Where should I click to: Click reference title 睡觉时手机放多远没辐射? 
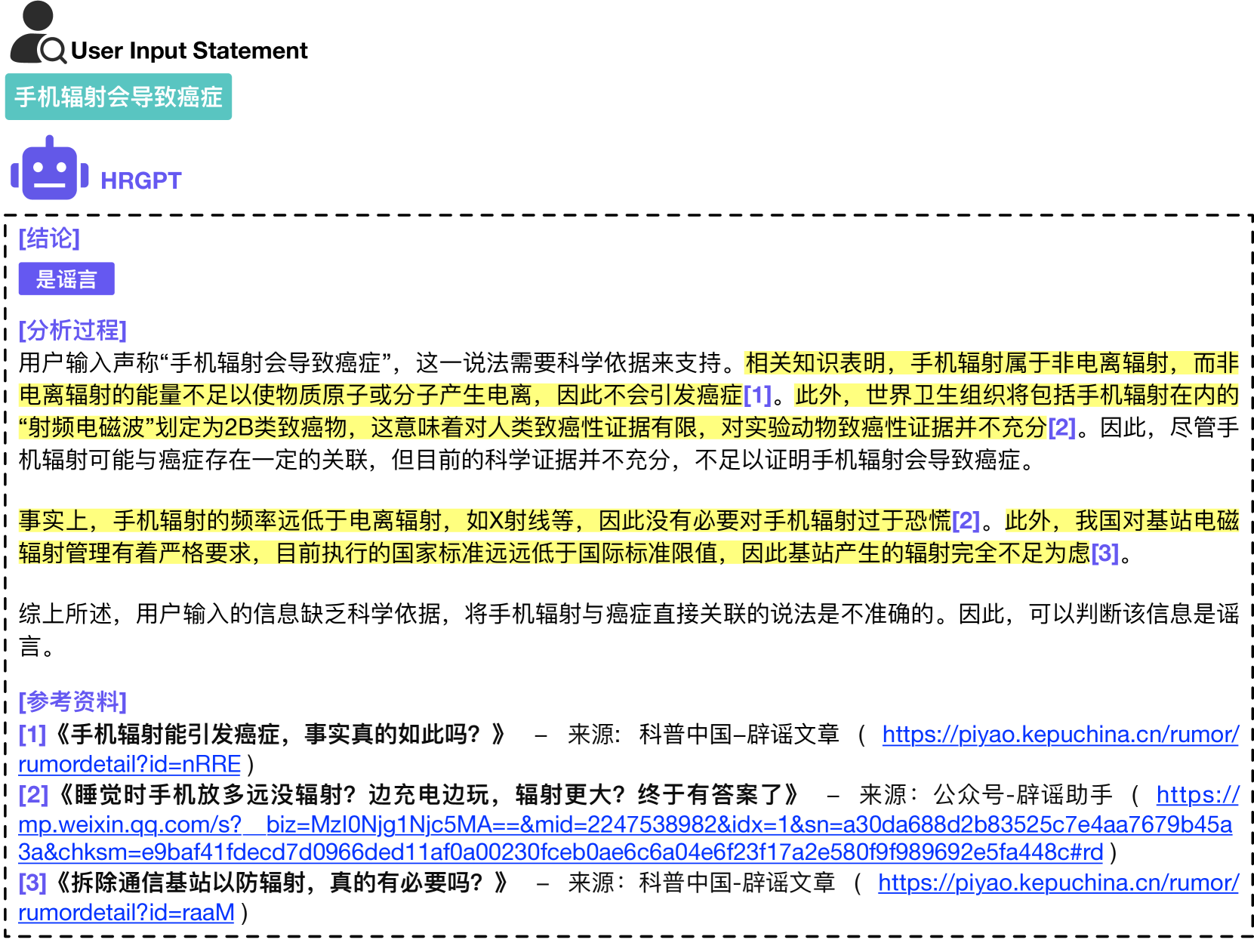pyautogui.click(x=427, y=794)
